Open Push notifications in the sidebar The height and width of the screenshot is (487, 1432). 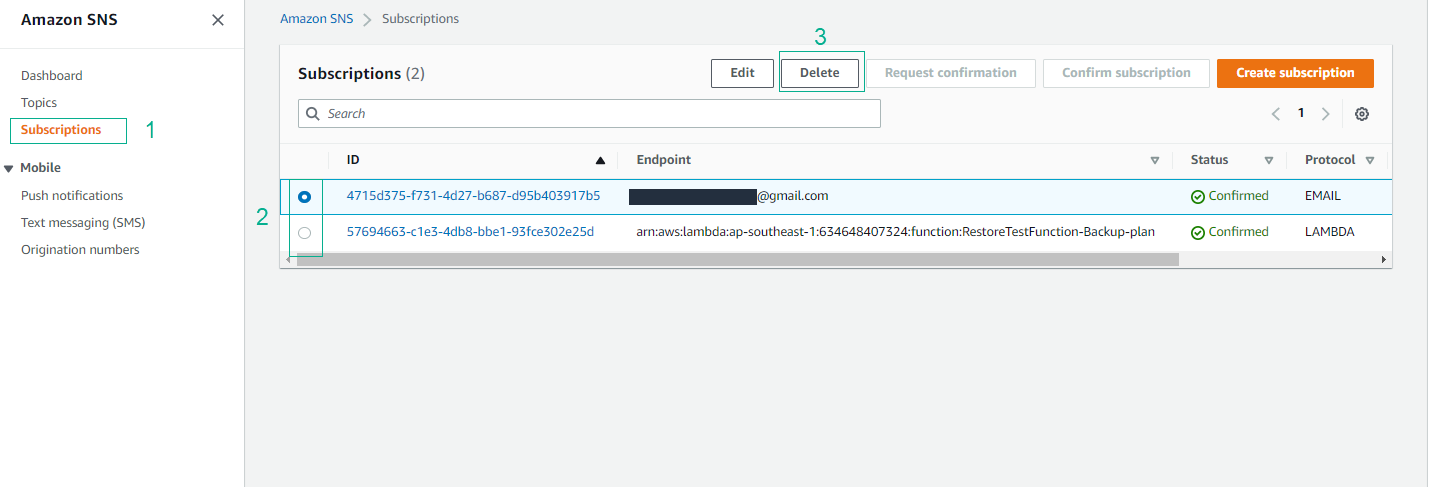tap(72, 196)
